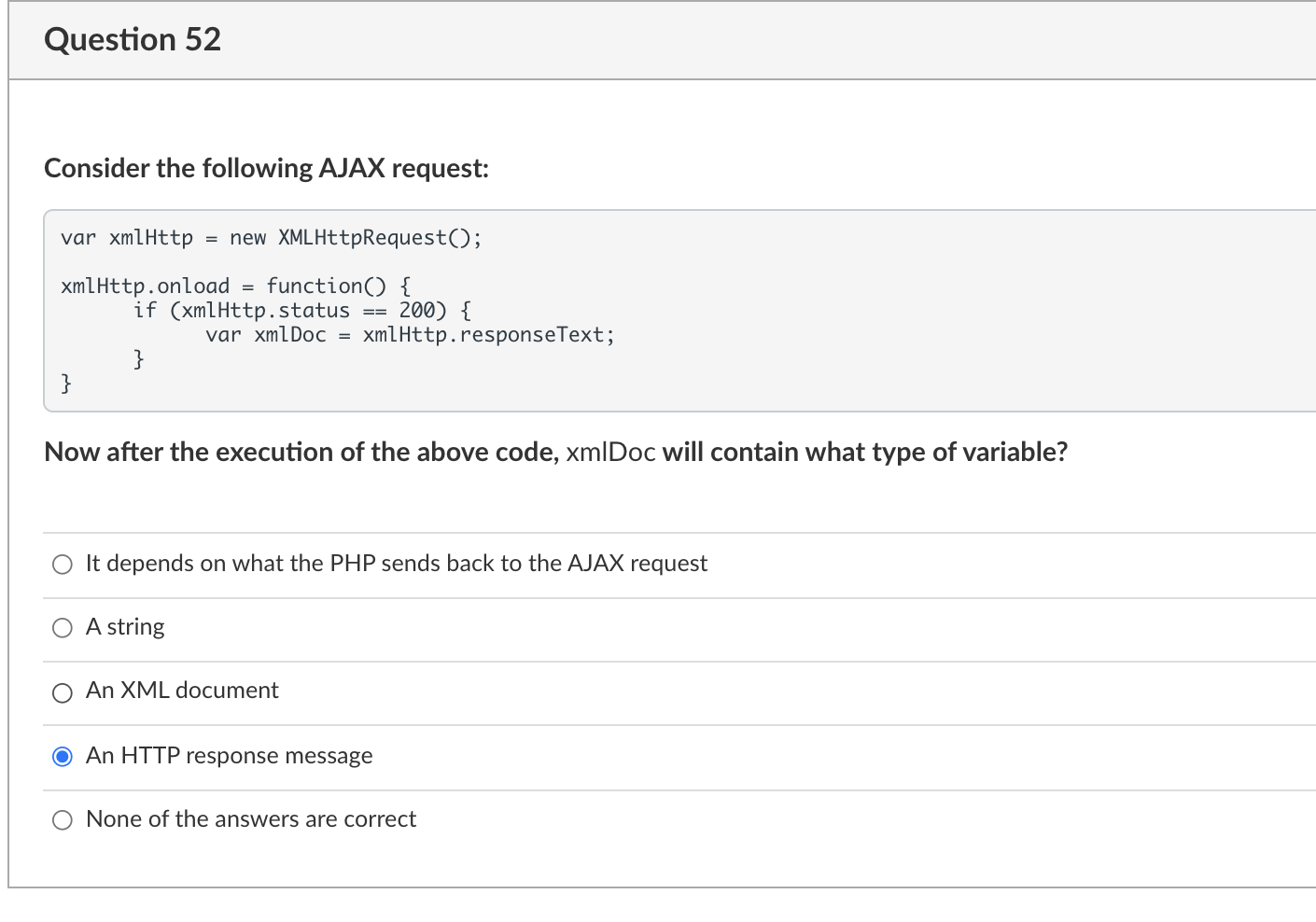Click 'xmlHttp.responseText' in the code block
This screenshot has height=922, width=1316.
click(x=488, y=334)
